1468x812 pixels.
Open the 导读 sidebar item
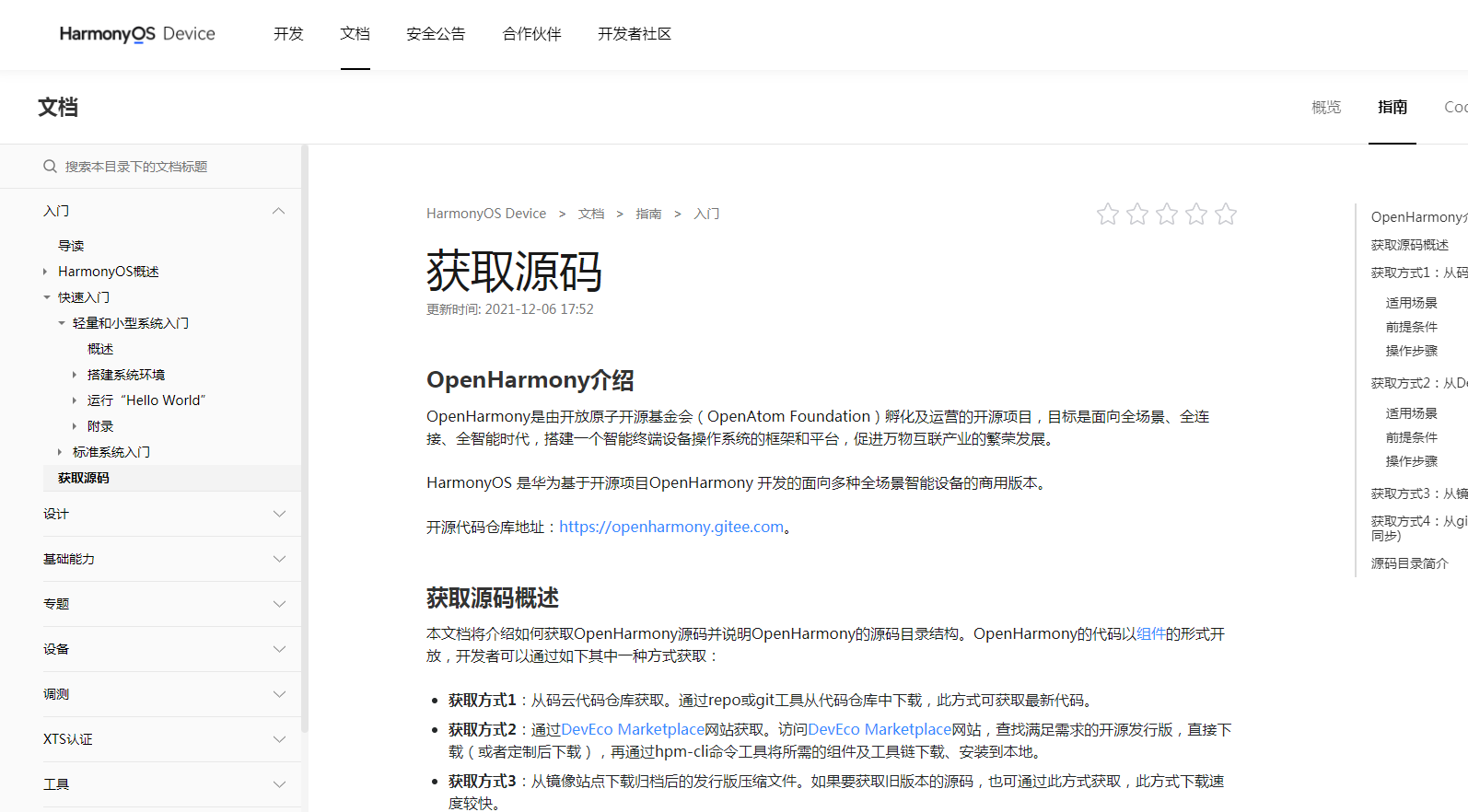pos(71,246)
